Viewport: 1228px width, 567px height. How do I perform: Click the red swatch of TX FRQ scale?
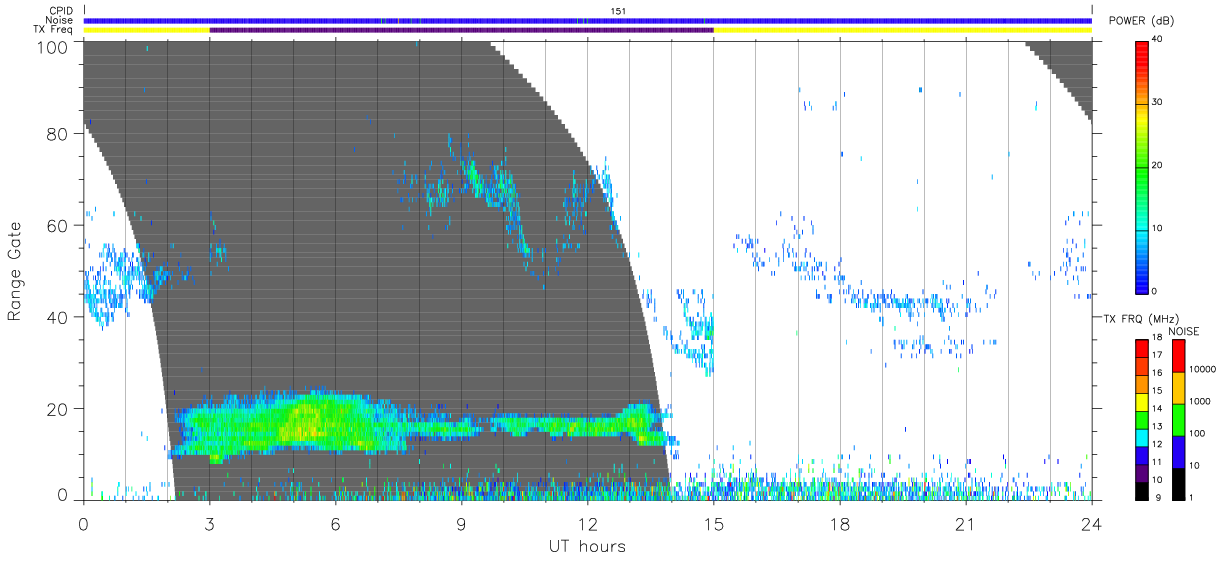click(x=1142, y=349)
